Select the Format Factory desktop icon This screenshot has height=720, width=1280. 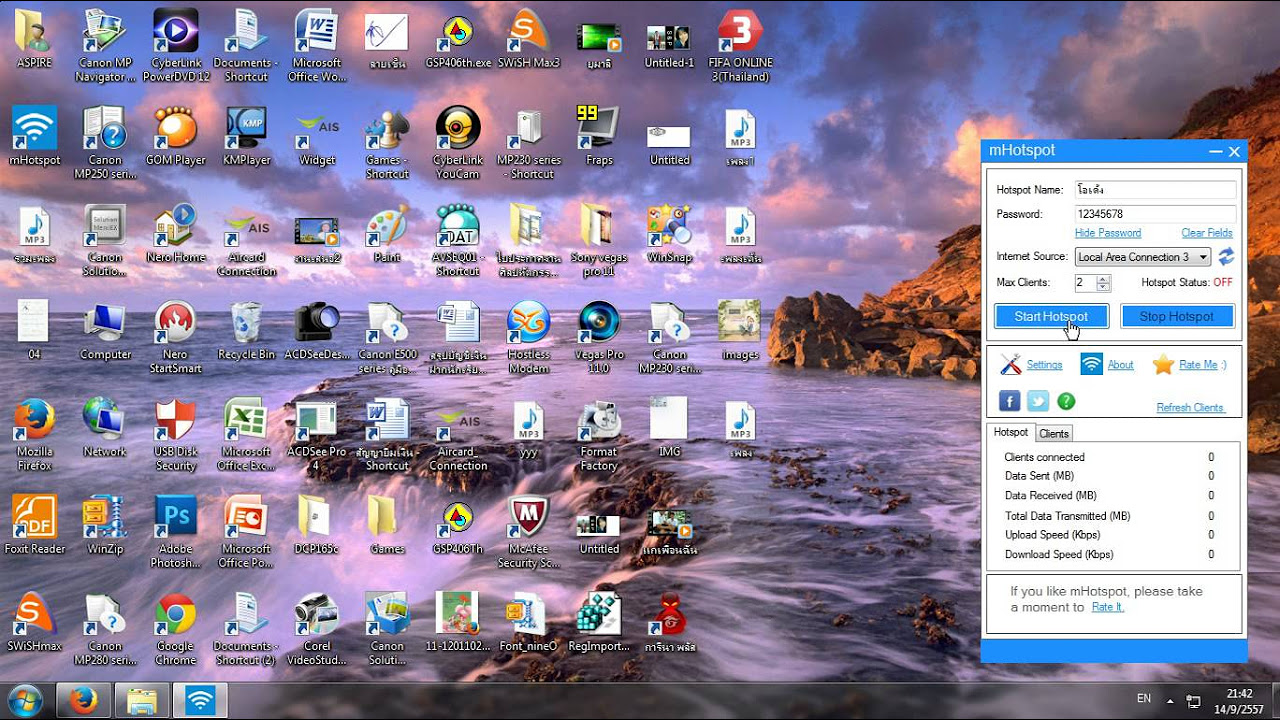tap(599, 435)
